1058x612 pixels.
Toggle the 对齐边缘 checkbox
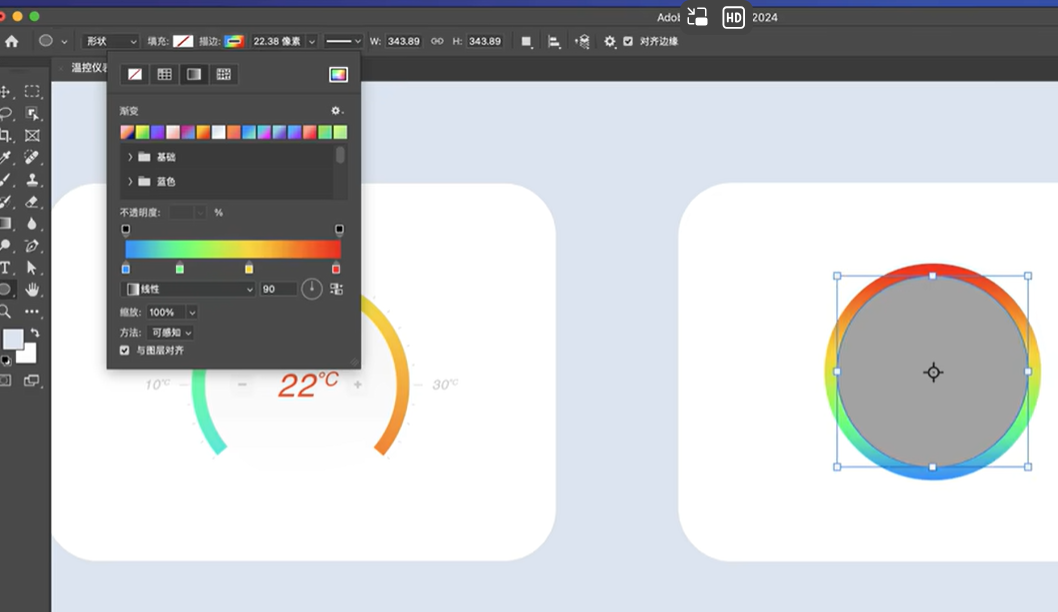point(628,42)
